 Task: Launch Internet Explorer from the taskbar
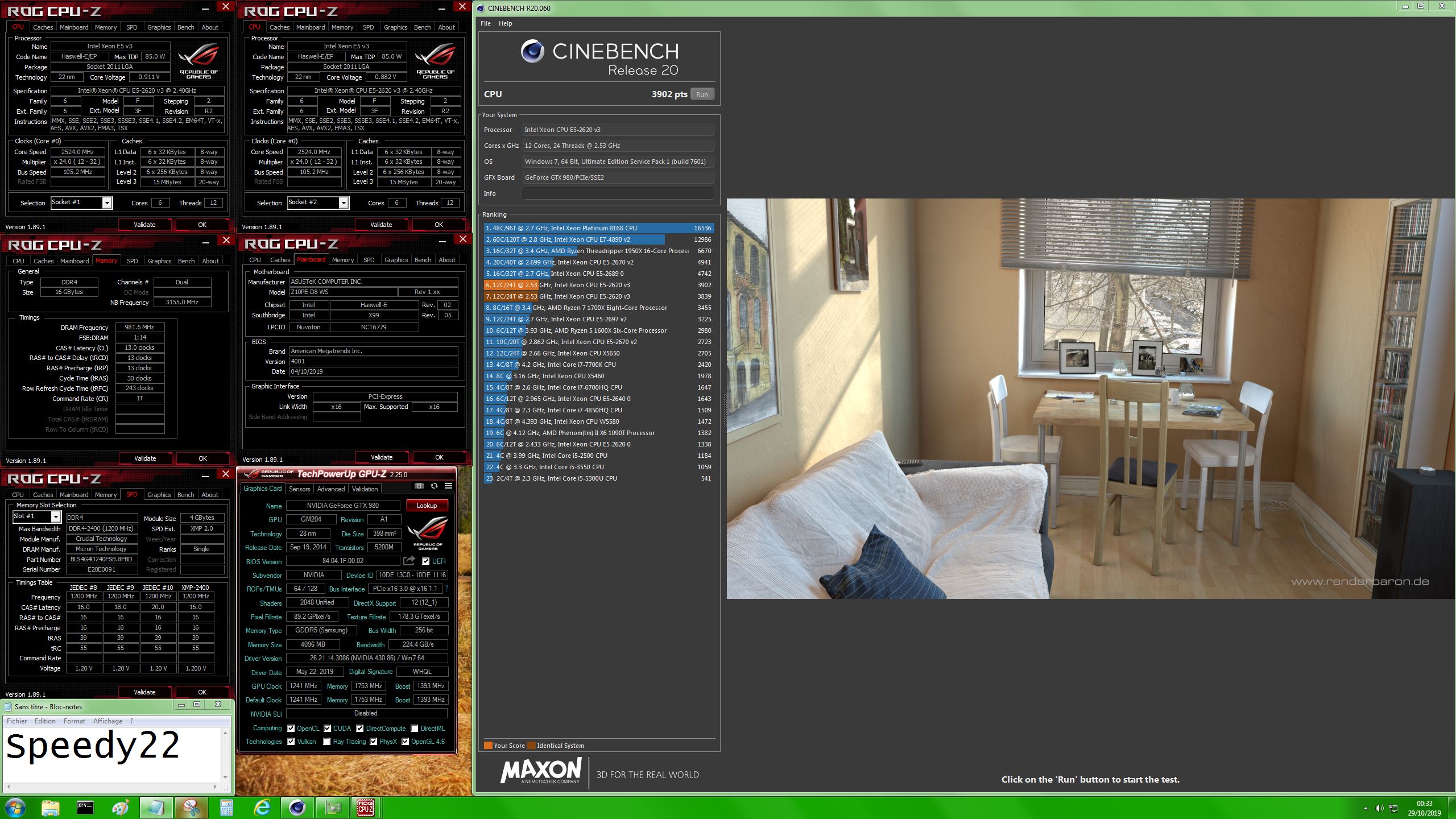pyautogui.click(x=262, y=808)
